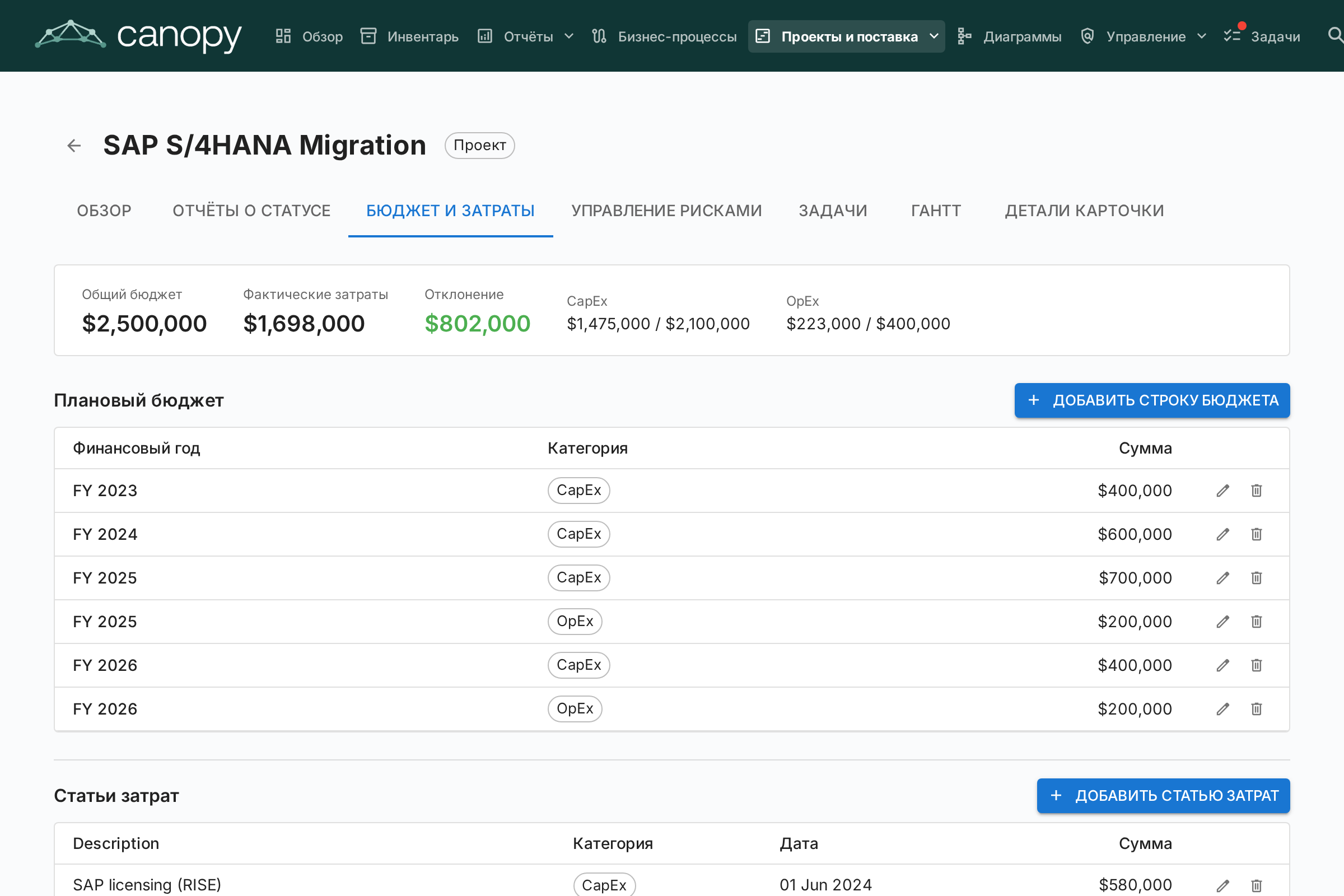Screen dimensions: 1344x896
Task: Open Диаграммы in the top navigation
Action: coord(1010,36)
